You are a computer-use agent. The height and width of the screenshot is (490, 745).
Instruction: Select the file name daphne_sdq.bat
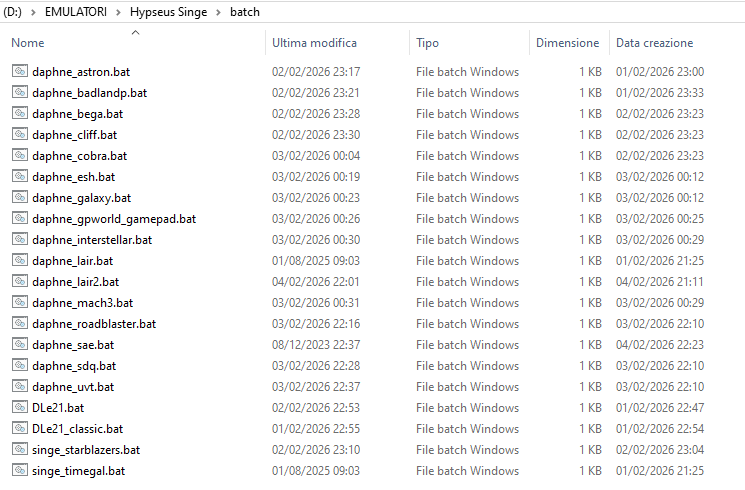point(74,366)
